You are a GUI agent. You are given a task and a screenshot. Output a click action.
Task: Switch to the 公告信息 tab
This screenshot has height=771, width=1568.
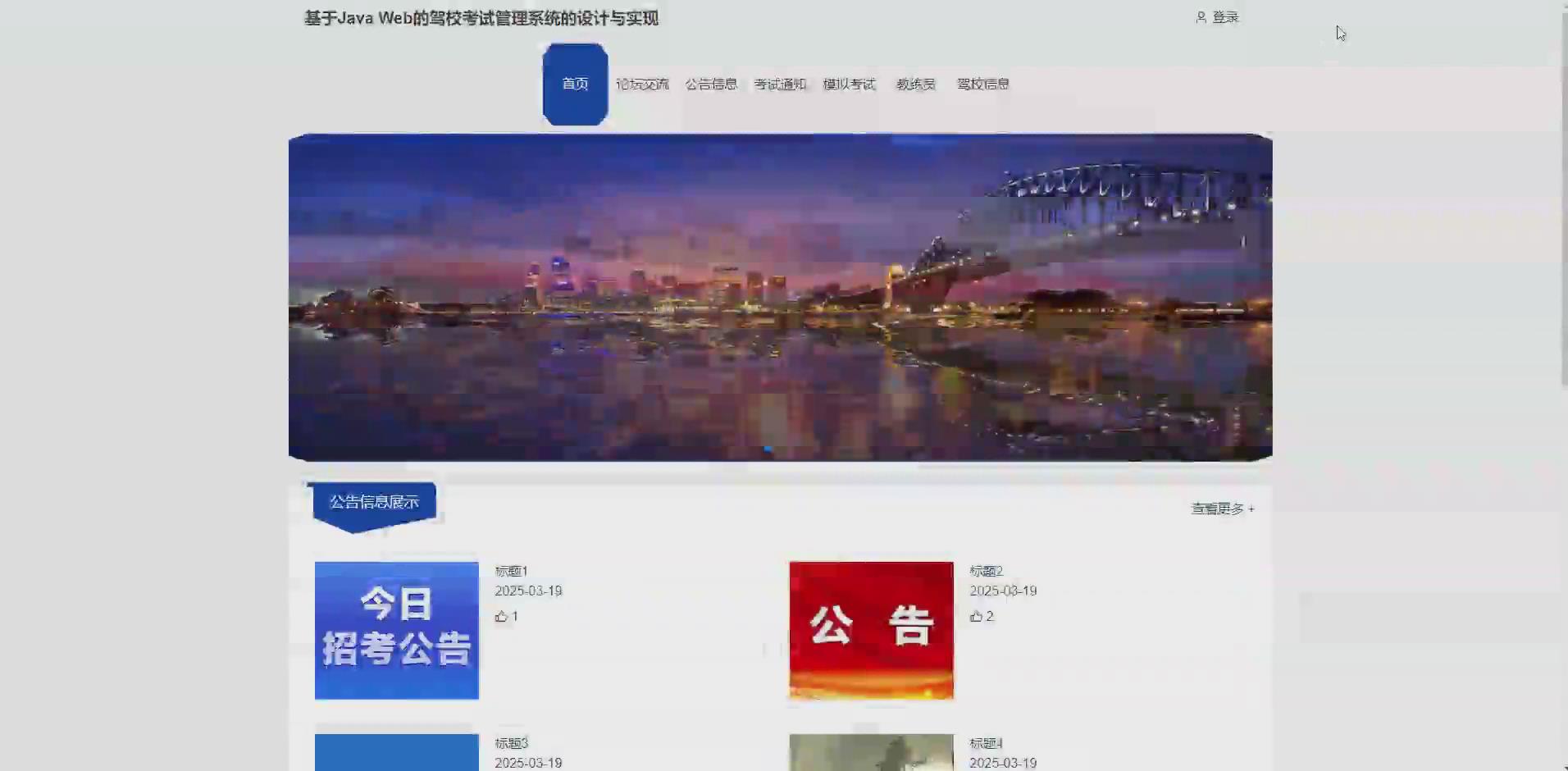pyautogui.click(x=710, y=83)
